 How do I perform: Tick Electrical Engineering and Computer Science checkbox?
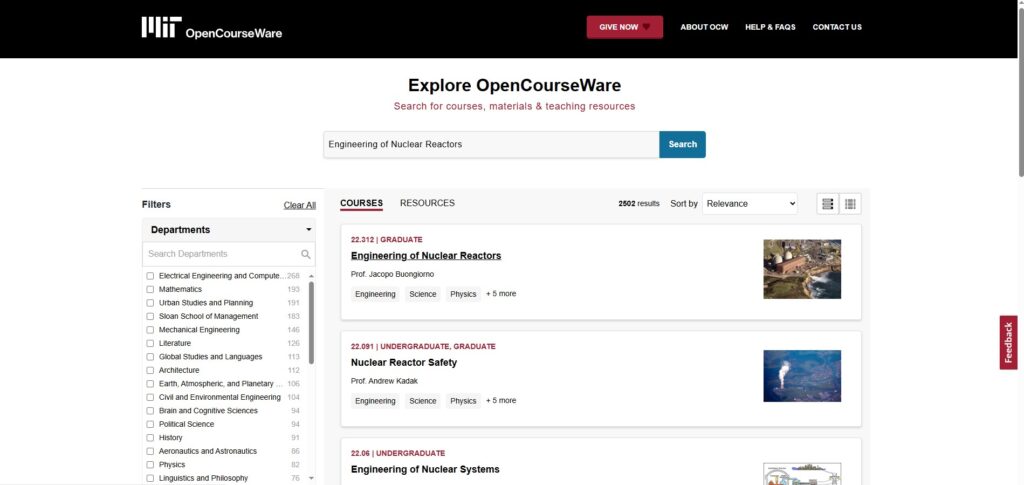[150, 276]
